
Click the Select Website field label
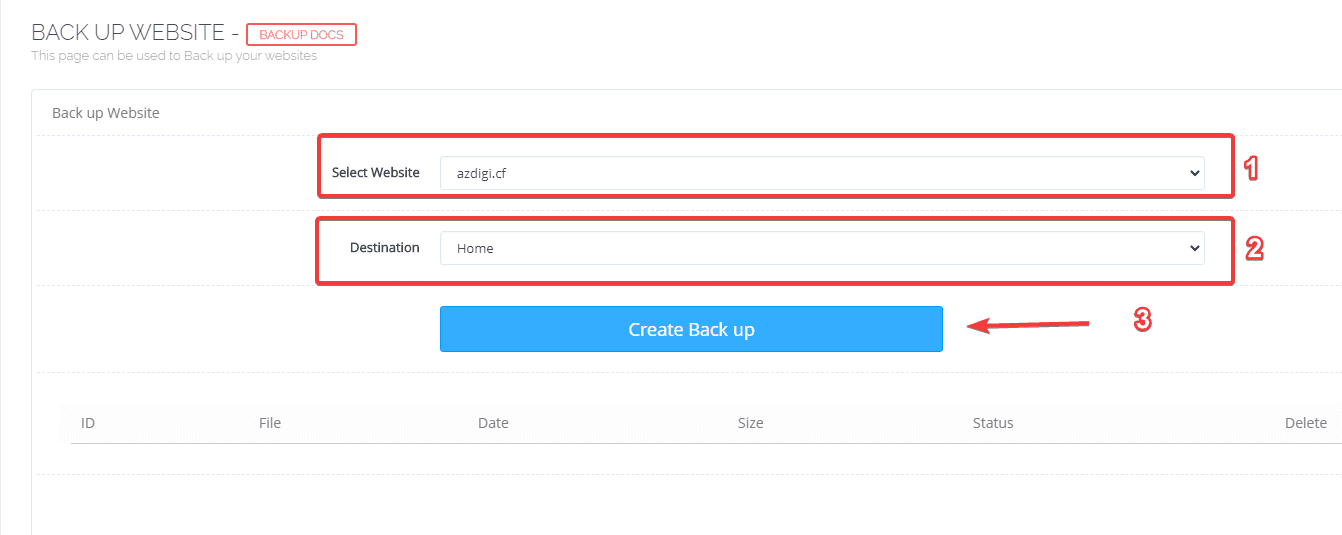point(375,173)
